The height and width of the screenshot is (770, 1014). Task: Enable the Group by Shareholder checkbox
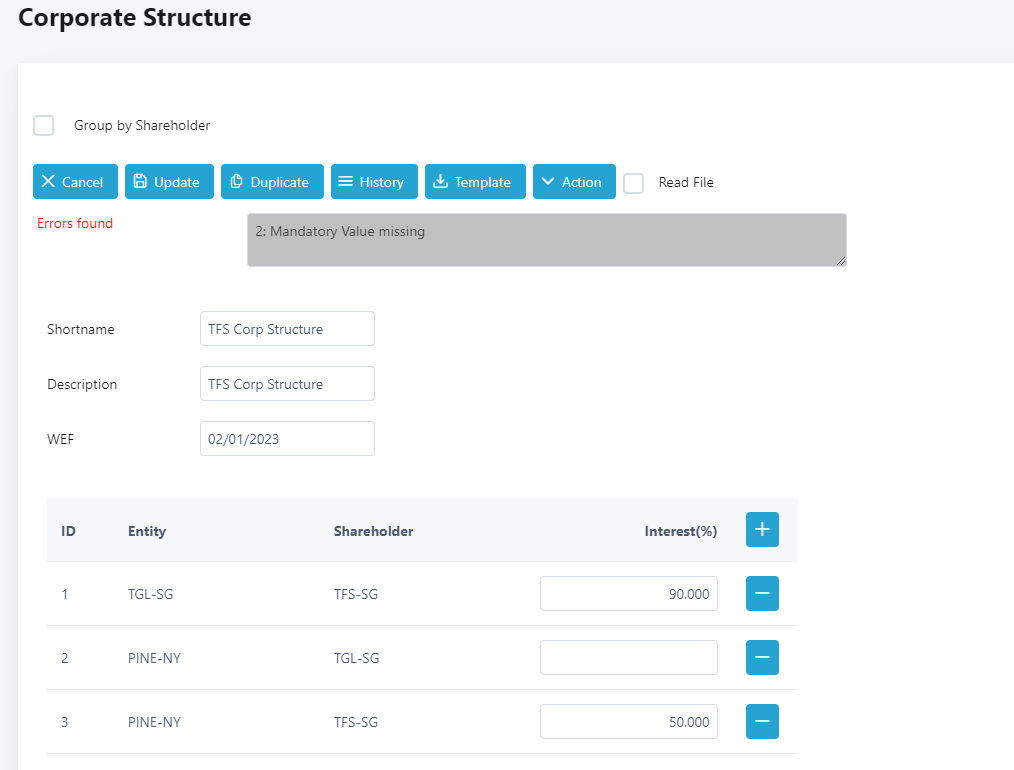click(x=44, y=126)
